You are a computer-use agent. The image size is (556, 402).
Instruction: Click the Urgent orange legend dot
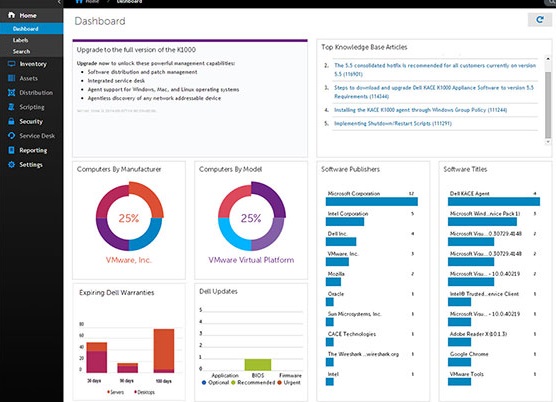click(279, 383)
